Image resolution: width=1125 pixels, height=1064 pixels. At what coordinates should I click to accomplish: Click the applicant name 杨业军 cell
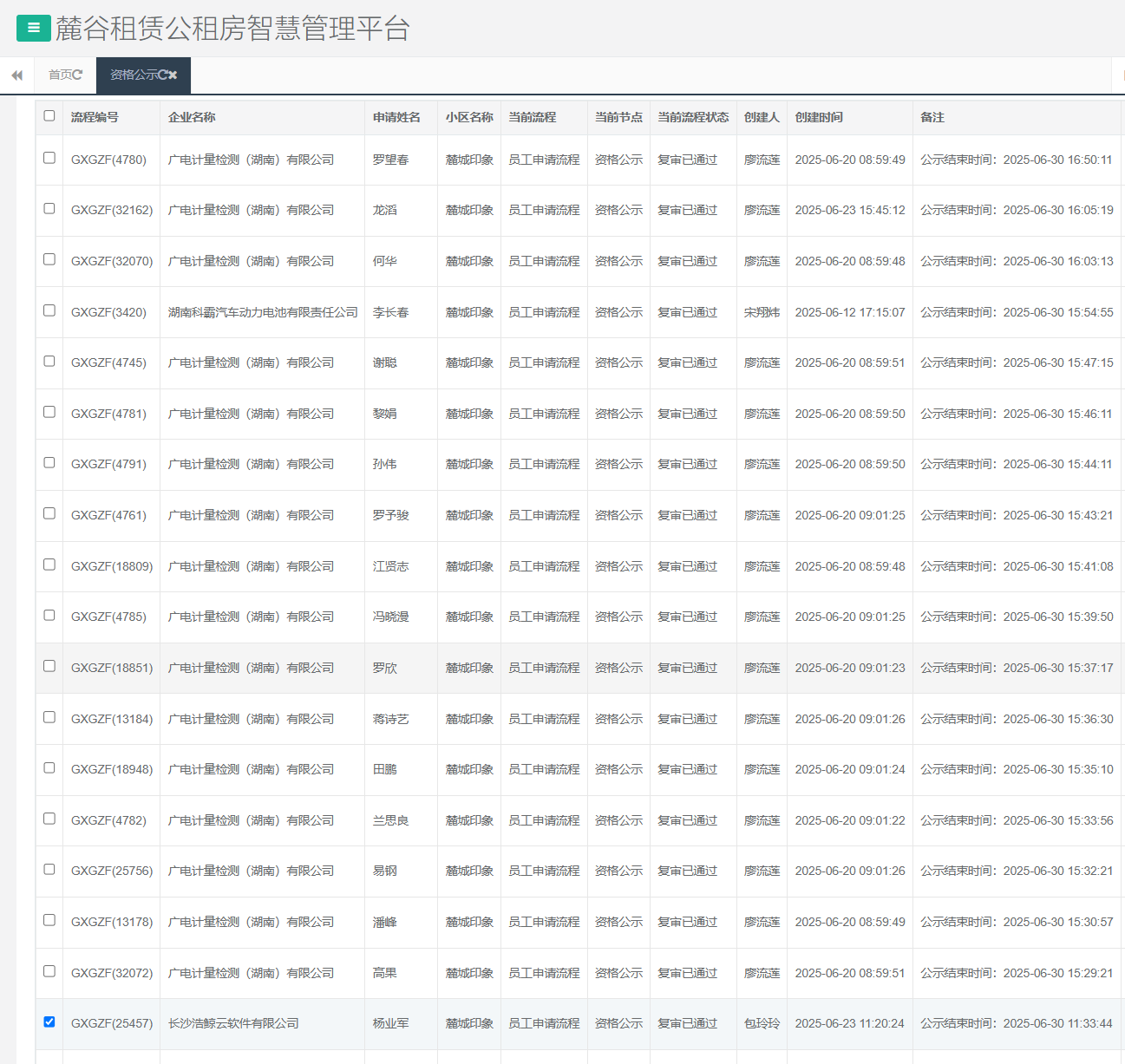[x=390, y=1024]
